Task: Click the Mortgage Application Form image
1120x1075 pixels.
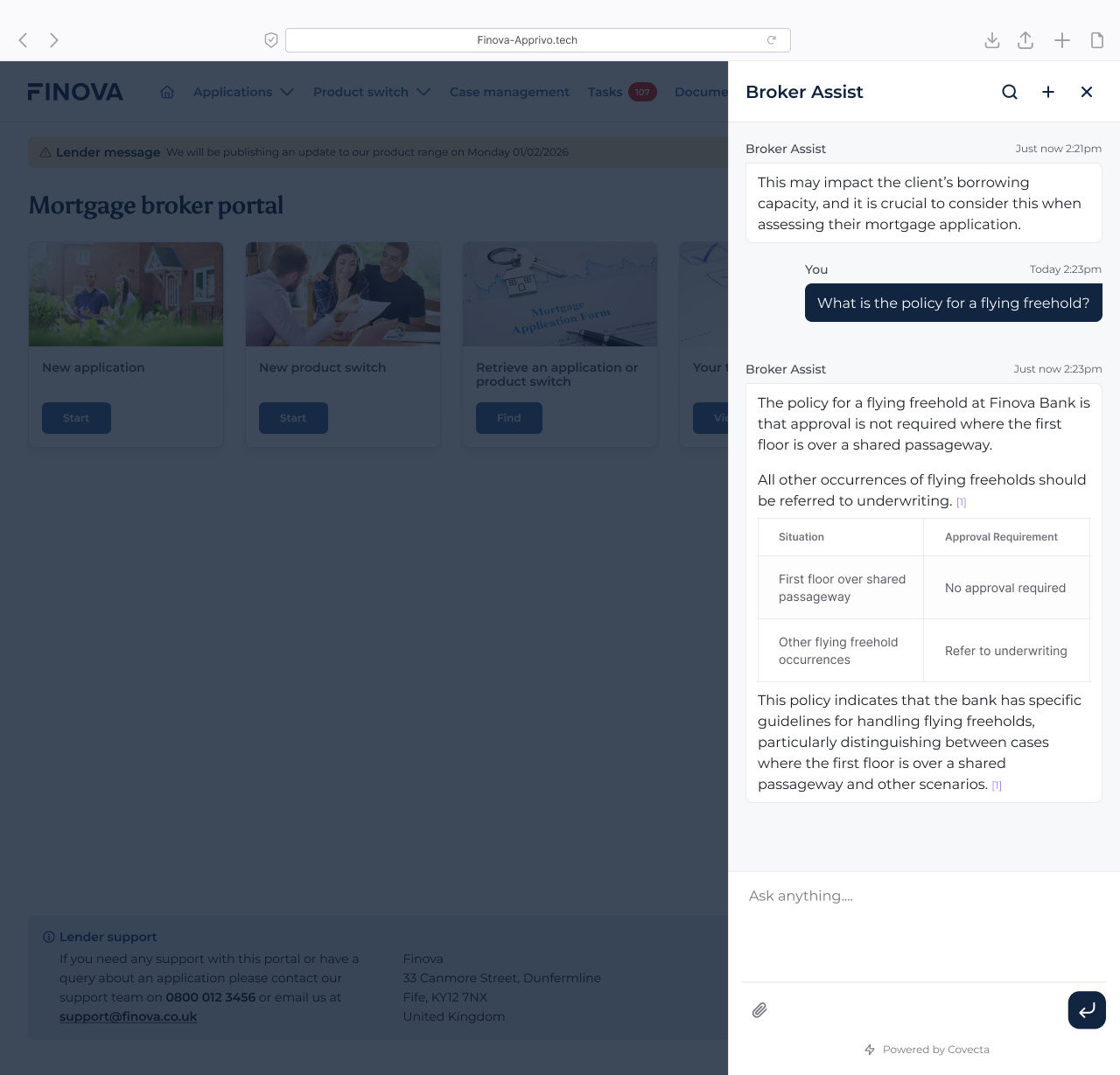Action: pyautogui.click(x=560, y=294)
